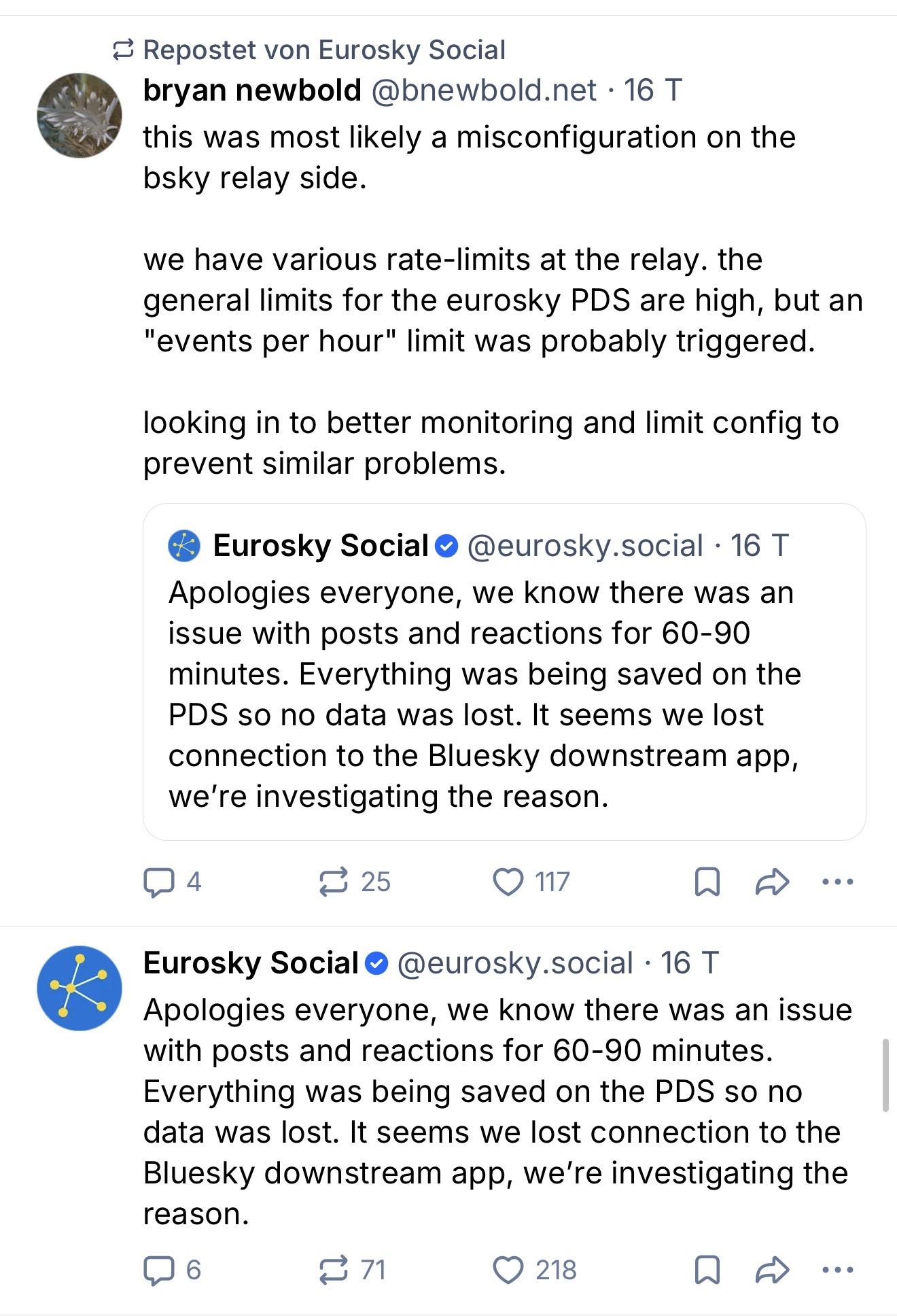897x1316 pixels.
Task: Like the Eurosky Social post
Action: pos(508,1270)
